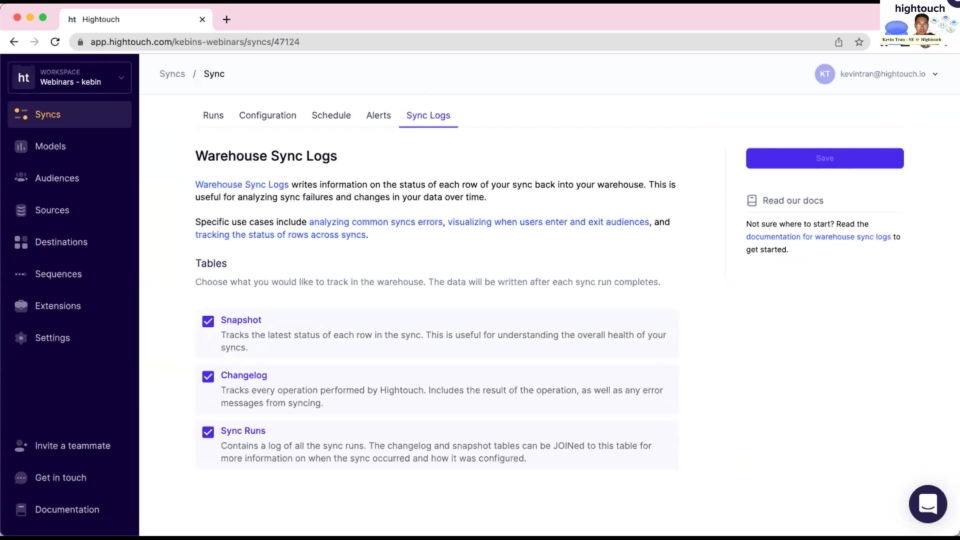The width and height of the screenshot is (960, 540).
Task: Click the Read our docs text
Action: pyautogui.click(x=792, y=200)
